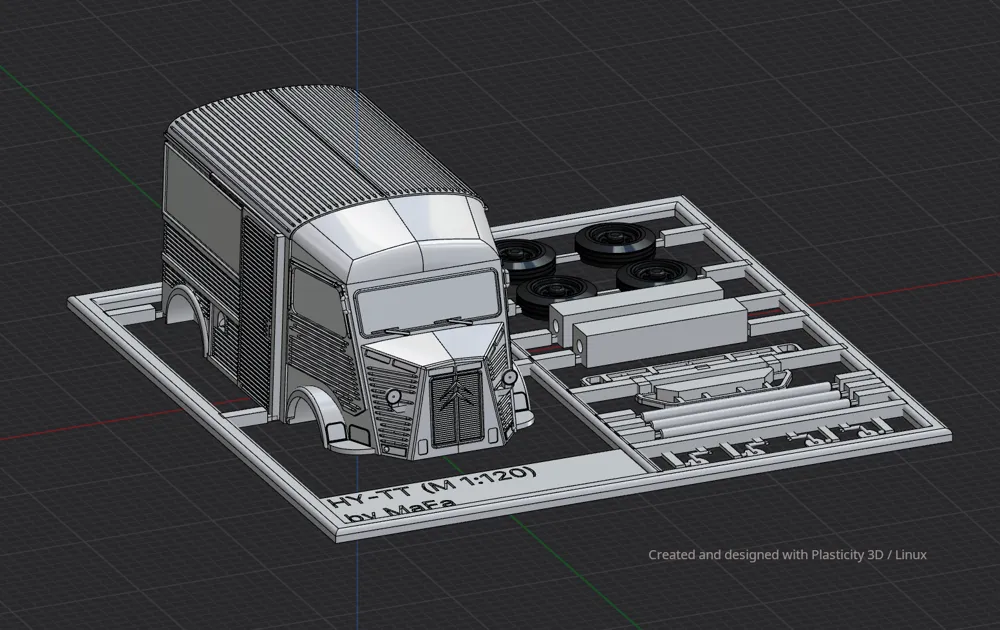1000x630 pixels.
Task: Pick the embossed "by MaFa" text
Action: click(402, 509)
